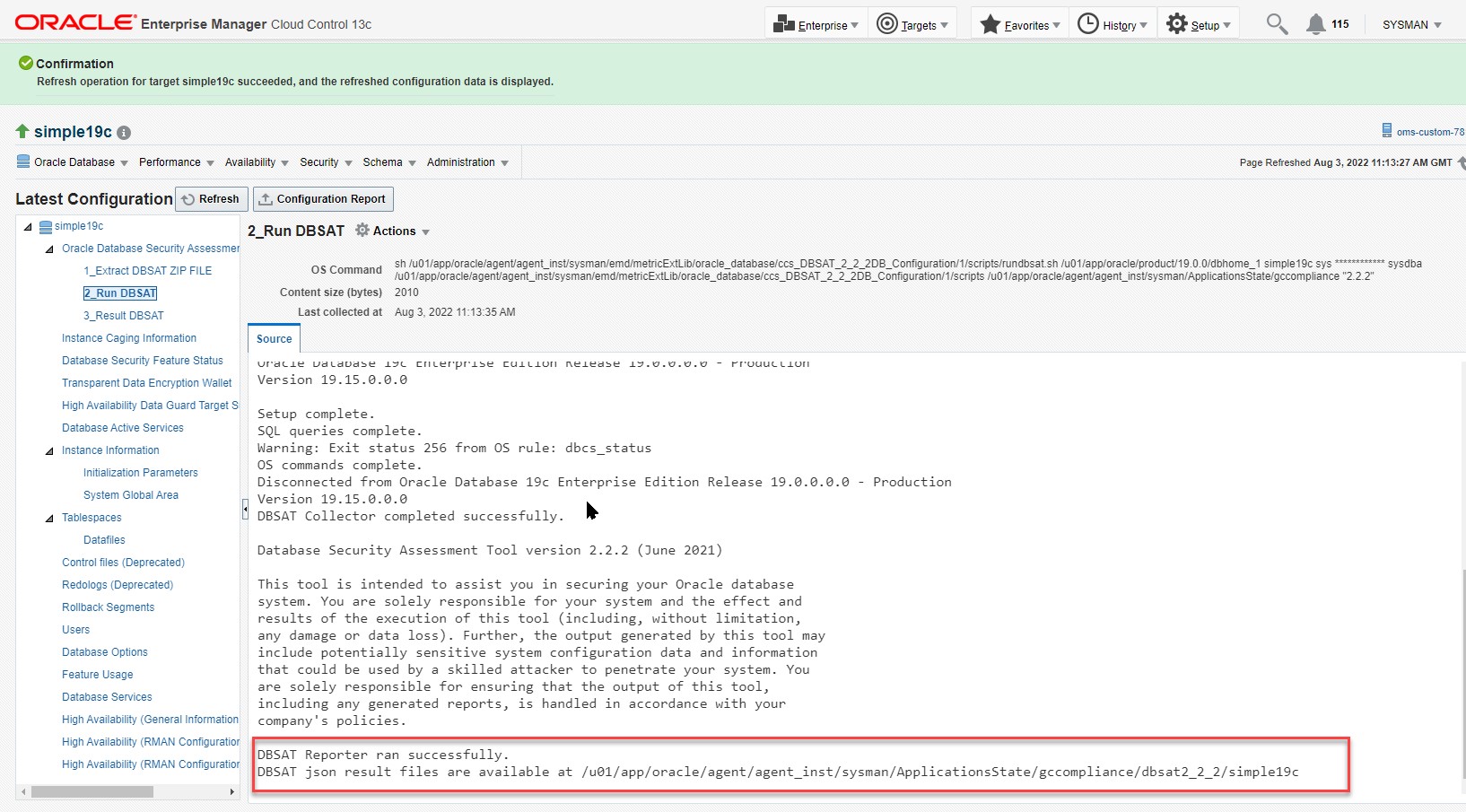
Task: Open the Security menu
Action: [326, 162]
